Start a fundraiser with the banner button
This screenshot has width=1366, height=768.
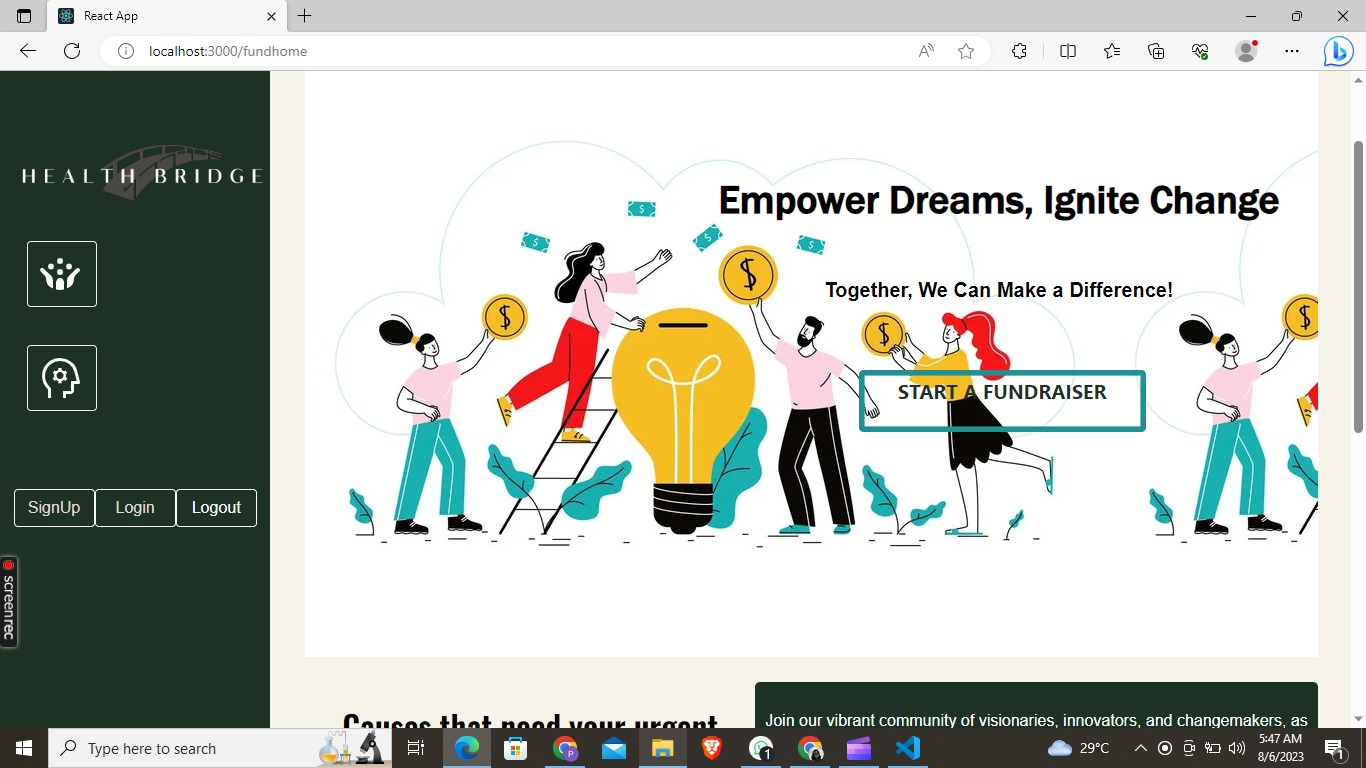coord(1002,401)
